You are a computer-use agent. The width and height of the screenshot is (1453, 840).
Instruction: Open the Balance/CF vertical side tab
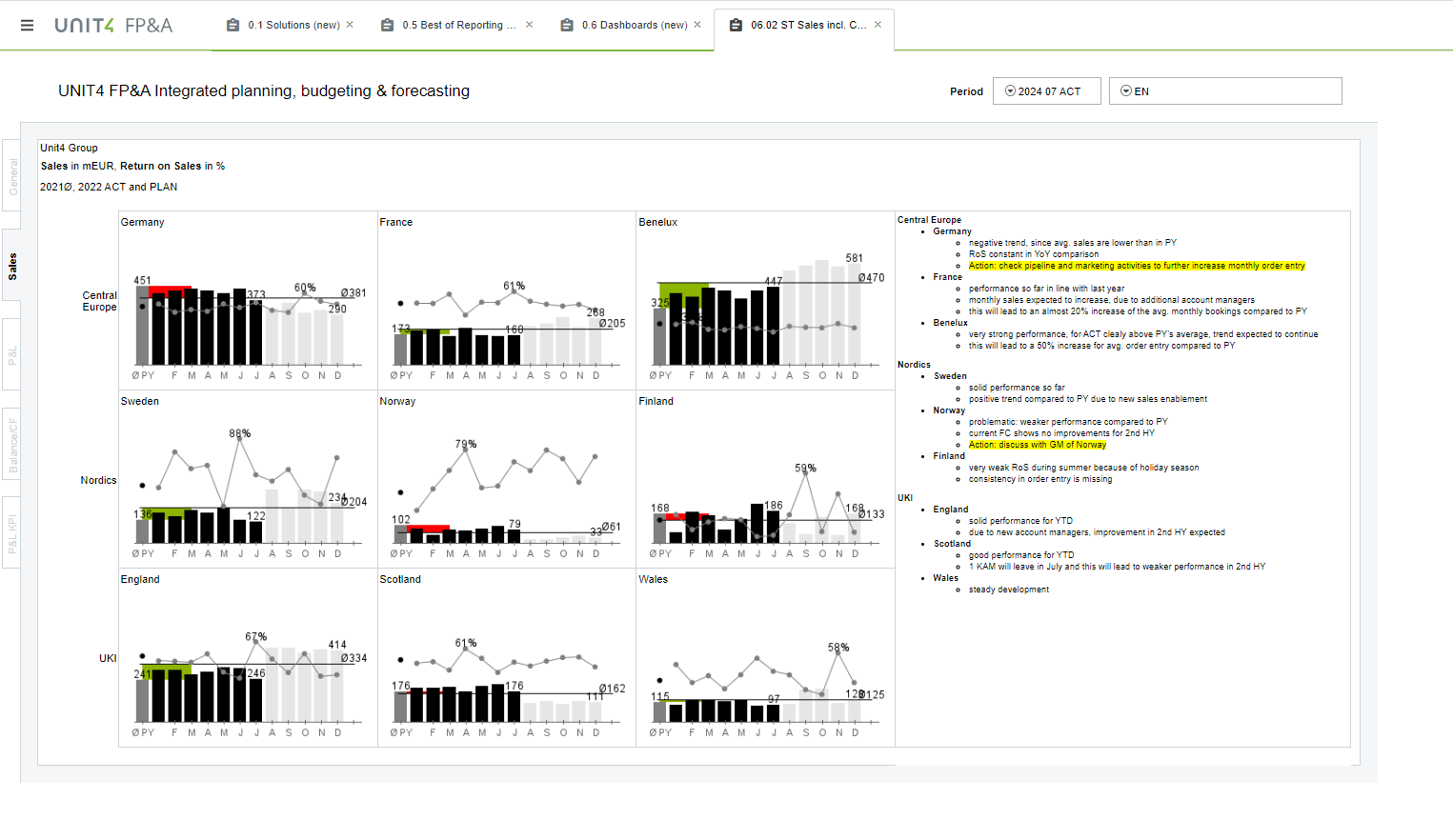coord(12,445)
